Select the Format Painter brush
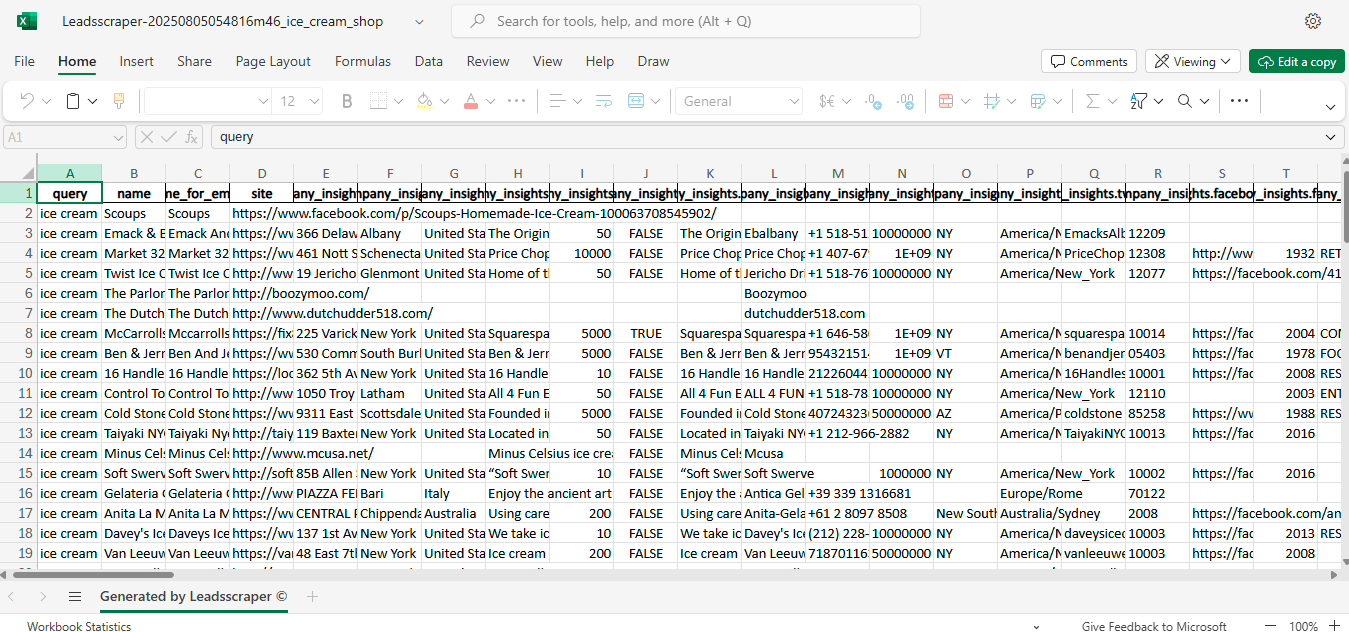 coord(119,101)
